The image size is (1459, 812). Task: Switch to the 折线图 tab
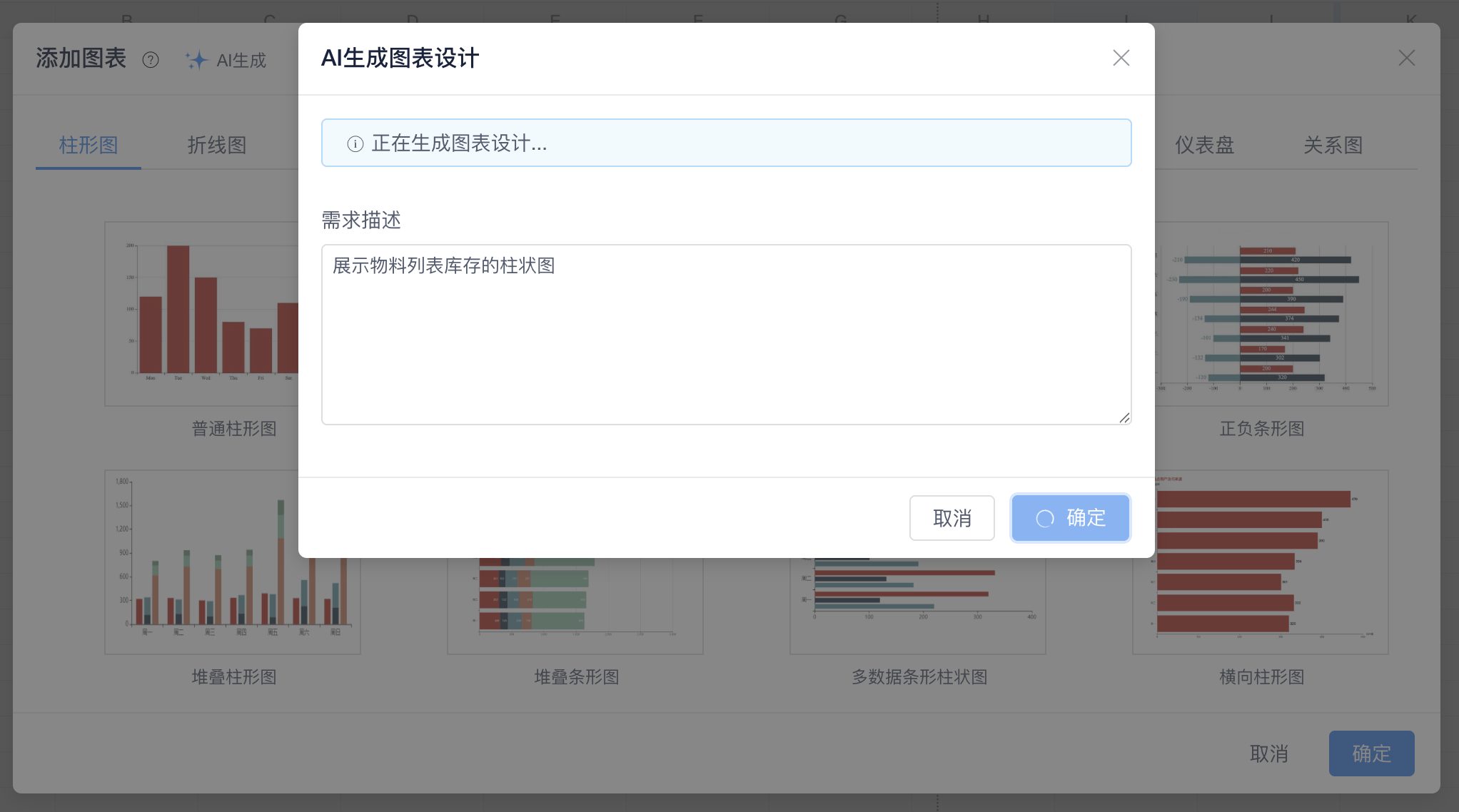click(217, 146)
